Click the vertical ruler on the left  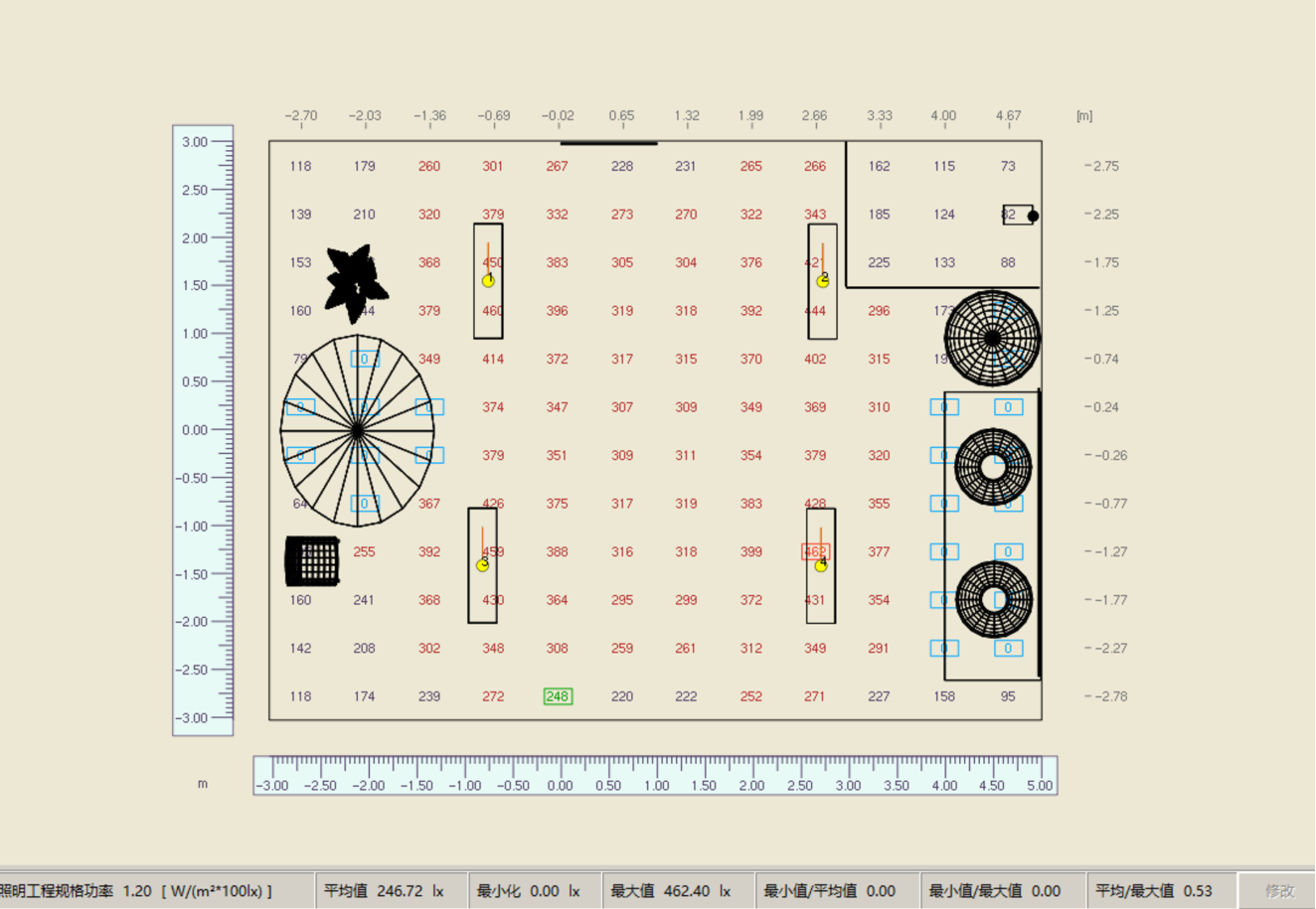[203, 430]
